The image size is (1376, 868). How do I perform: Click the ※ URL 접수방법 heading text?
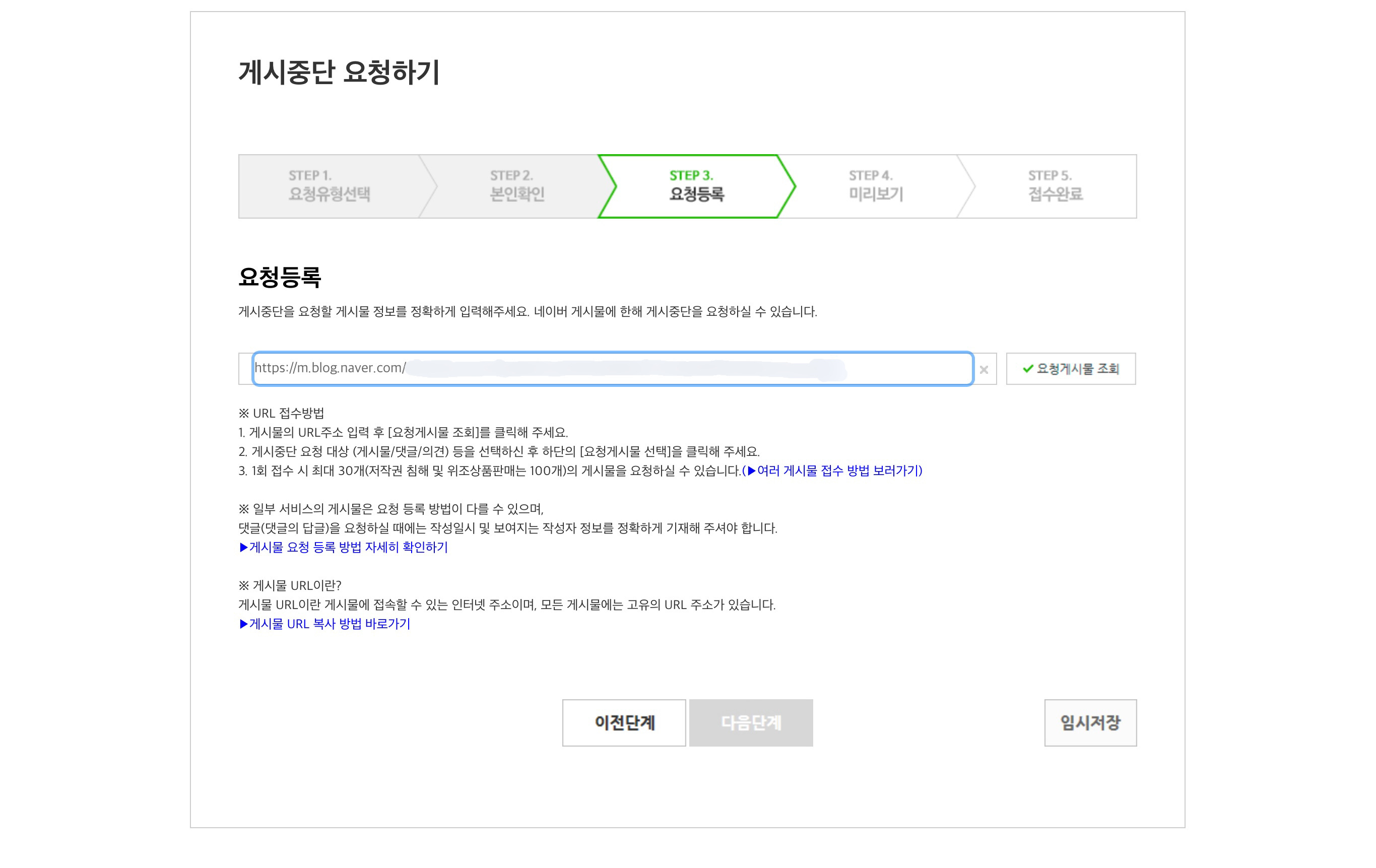pyautogui.click(x=281, y=413)
